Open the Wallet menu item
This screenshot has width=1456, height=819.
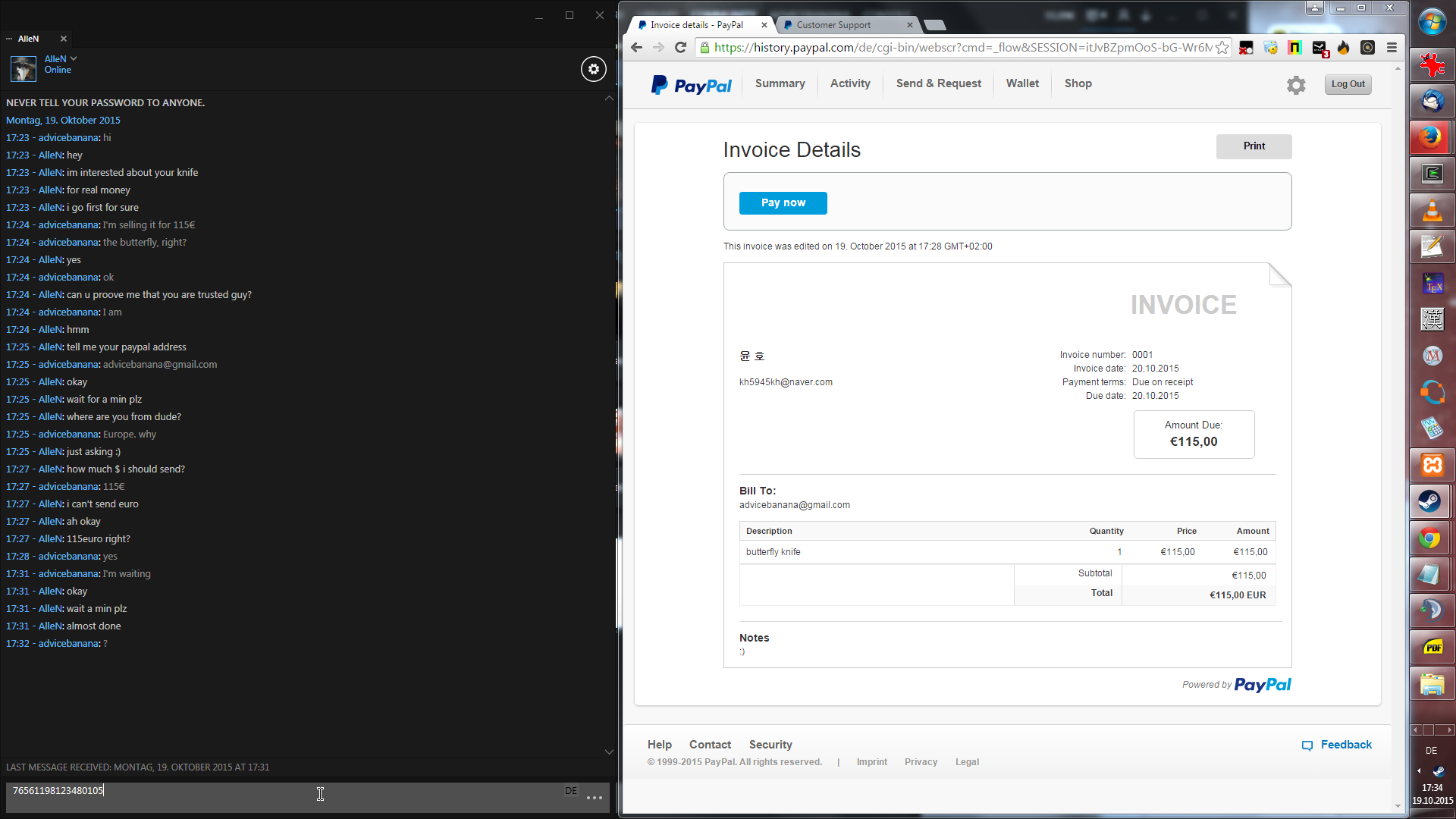[1022, 83]
